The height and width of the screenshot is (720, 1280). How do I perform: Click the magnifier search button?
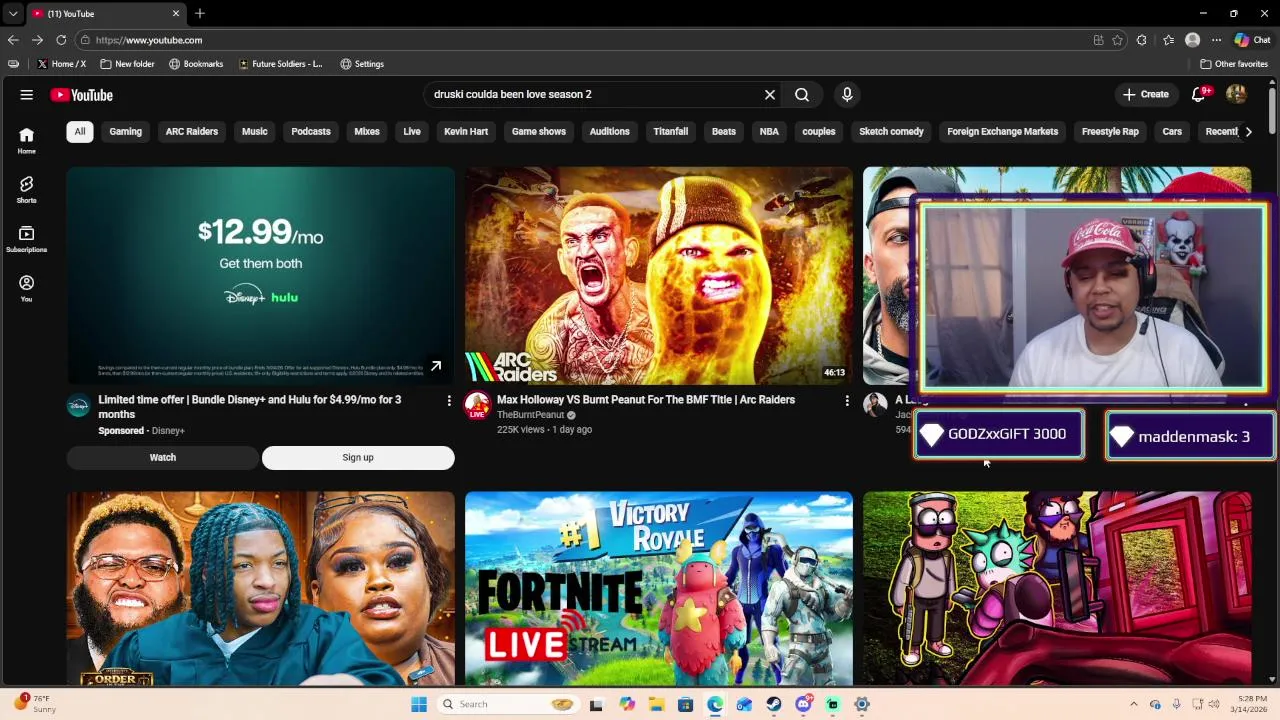tap(802, 95)
